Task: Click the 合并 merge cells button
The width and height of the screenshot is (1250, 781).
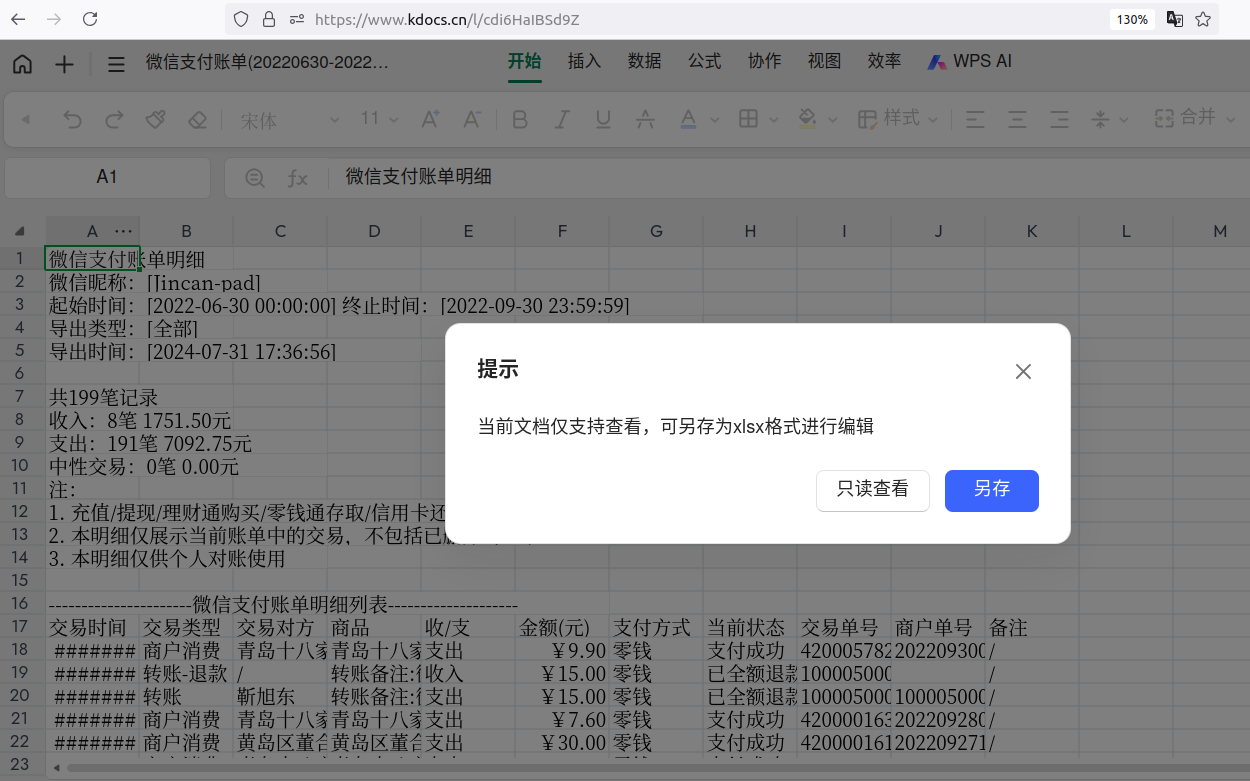Action: pyautogui.click(x=1196, y=118)
